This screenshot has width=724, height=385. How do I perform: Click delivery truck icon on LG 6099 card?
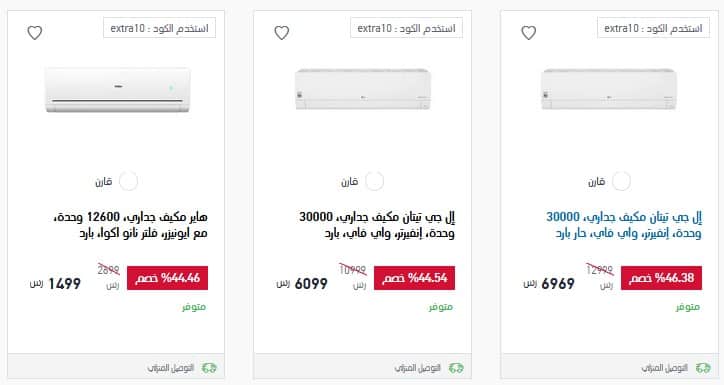456,368
